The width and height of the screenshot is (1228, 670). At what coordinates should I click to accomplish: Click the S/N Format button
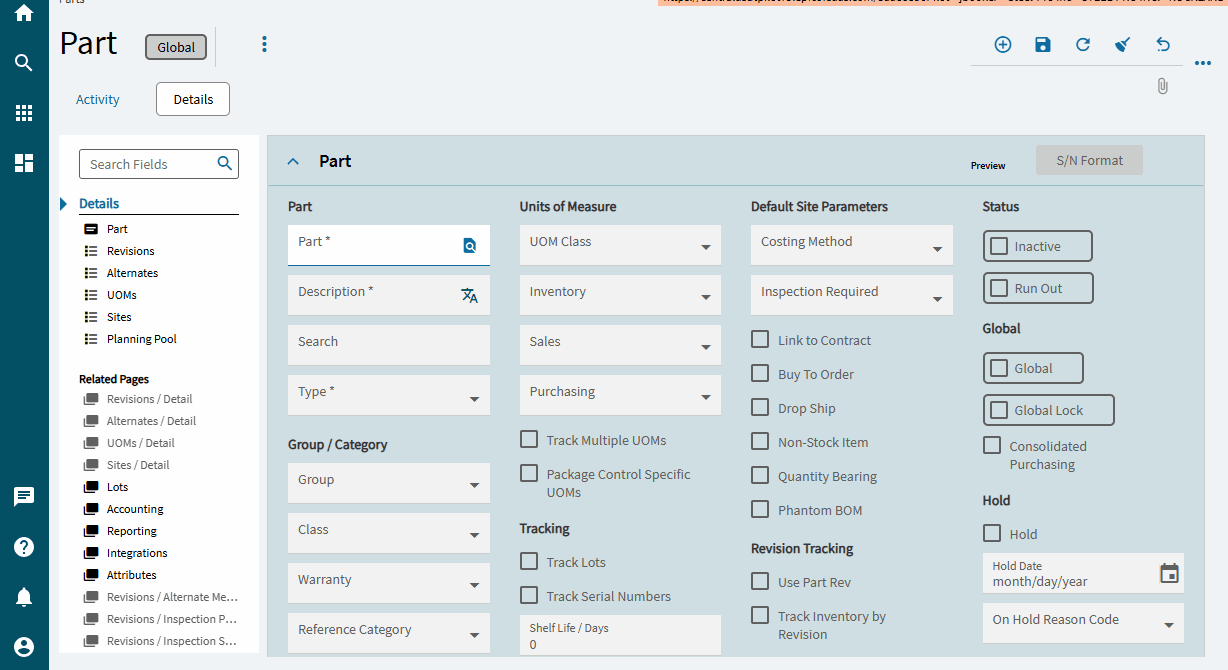click(1089, 160)
